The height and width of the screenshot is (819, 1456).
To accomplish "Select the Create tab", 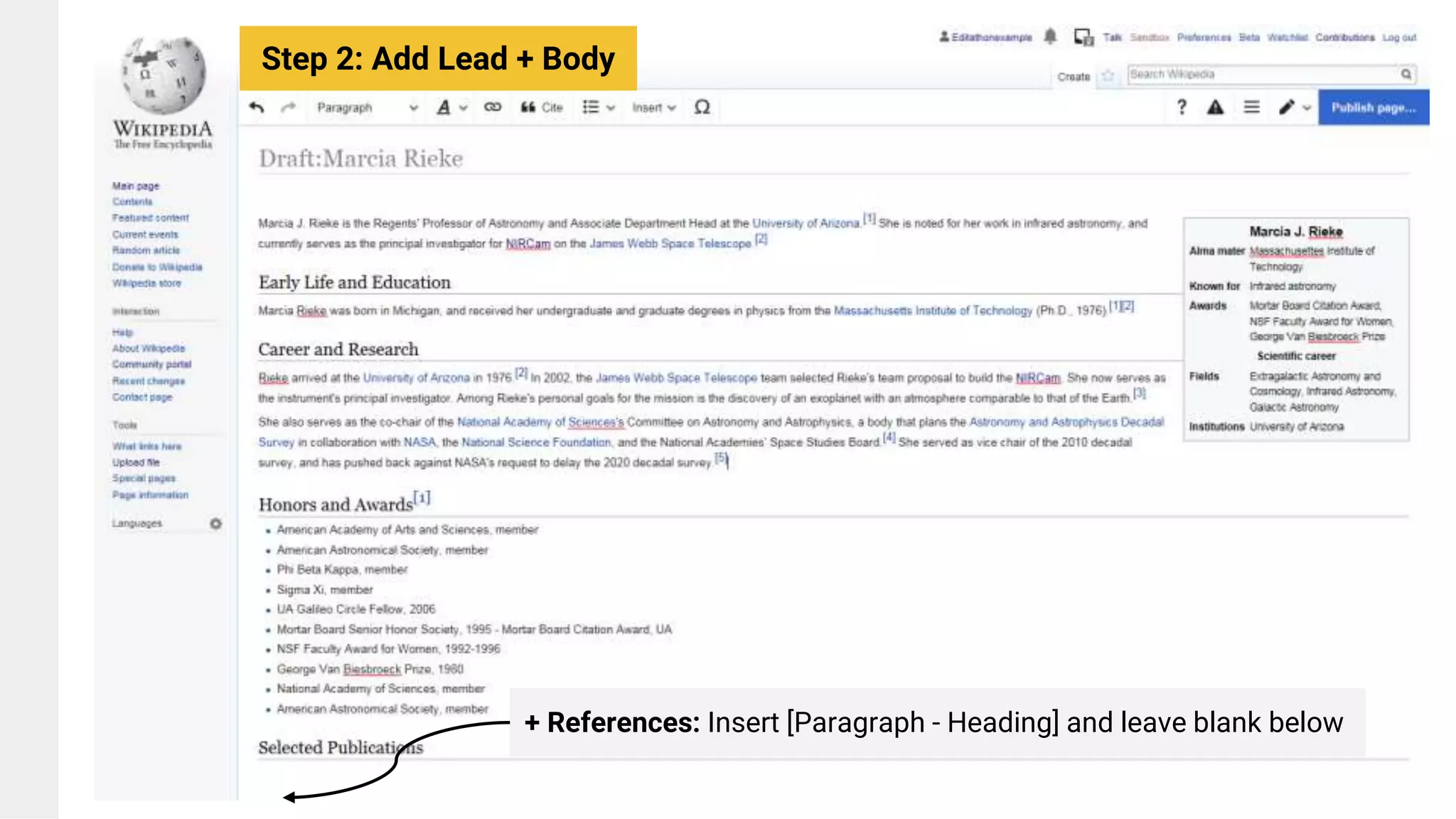I will (x=1074, y=77).
